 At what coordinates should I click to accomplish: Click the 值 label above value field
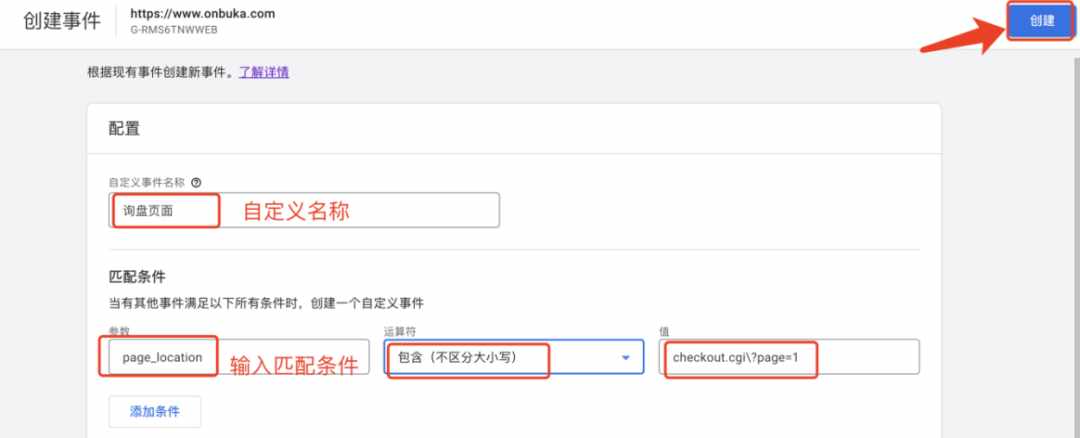(664, 331)
